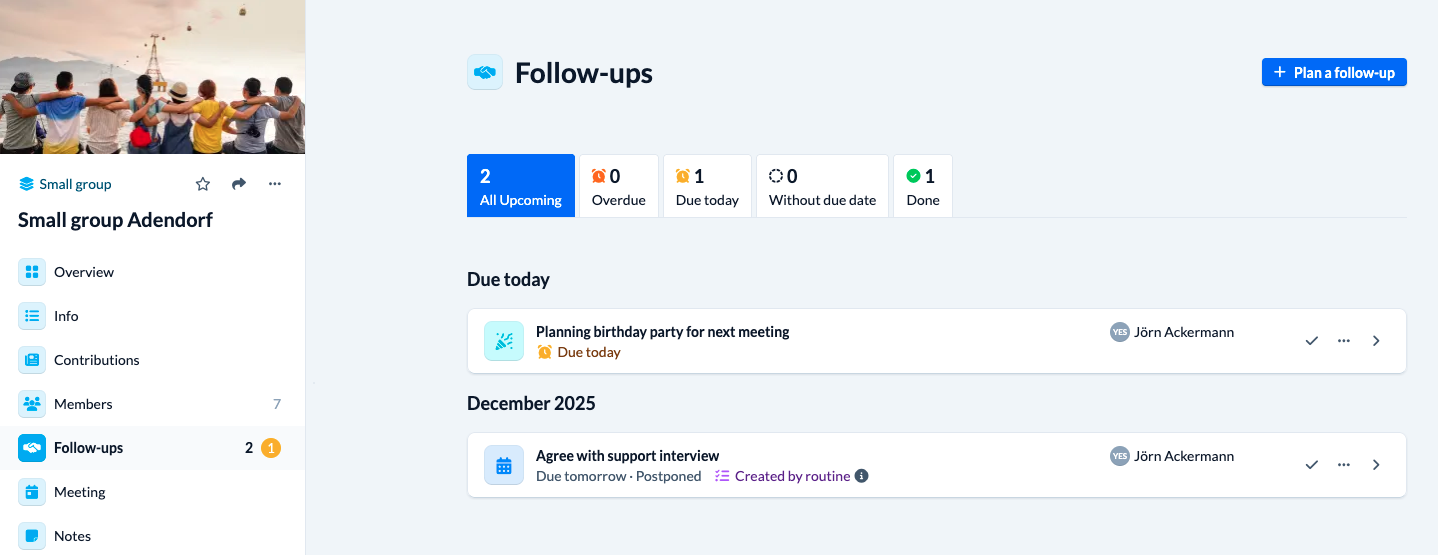Show the Members list
This screenshot has width=1438, height=555.
tap(83, 404)
